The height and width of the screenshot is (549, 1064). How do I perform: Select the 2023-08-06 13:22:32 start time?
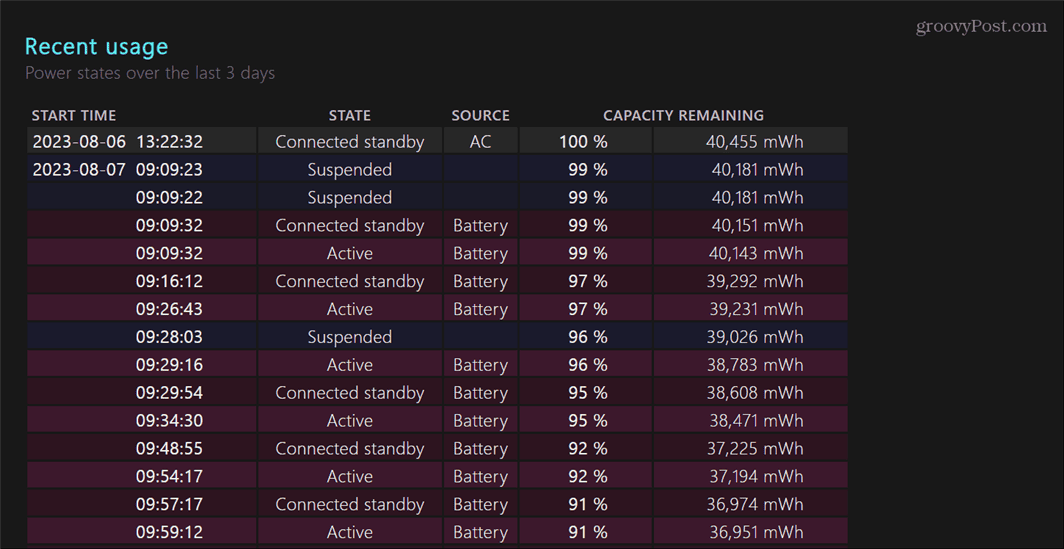point(117,142)
